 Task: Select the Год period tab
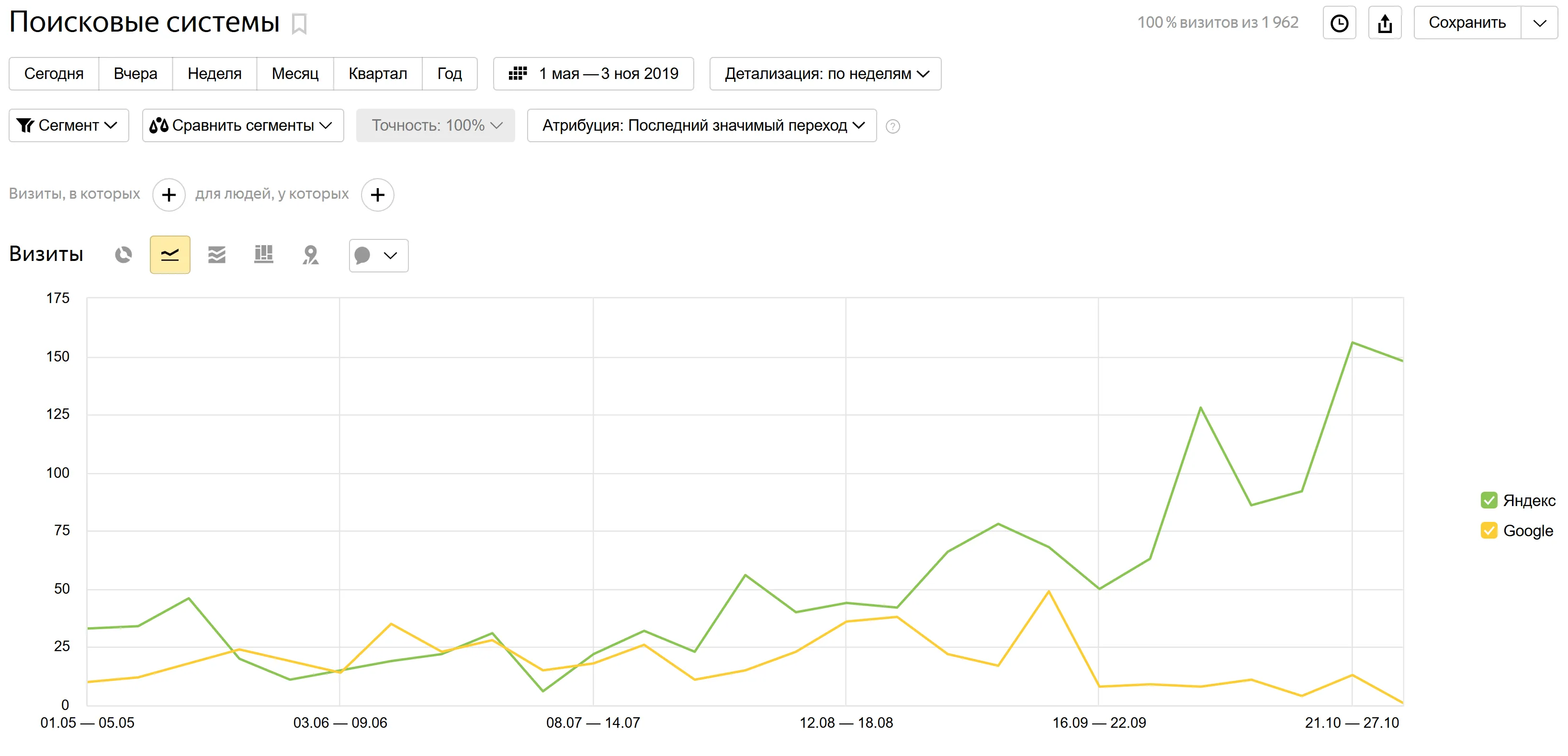coord(449,74)
